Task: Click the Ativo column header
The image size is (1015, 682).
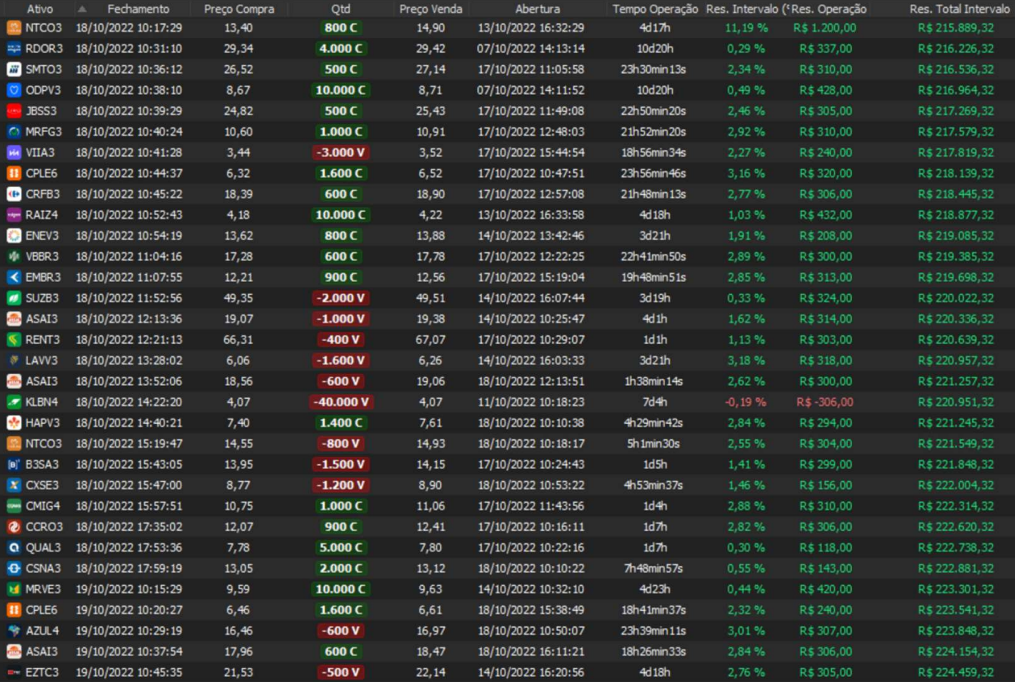Action: 40,8
